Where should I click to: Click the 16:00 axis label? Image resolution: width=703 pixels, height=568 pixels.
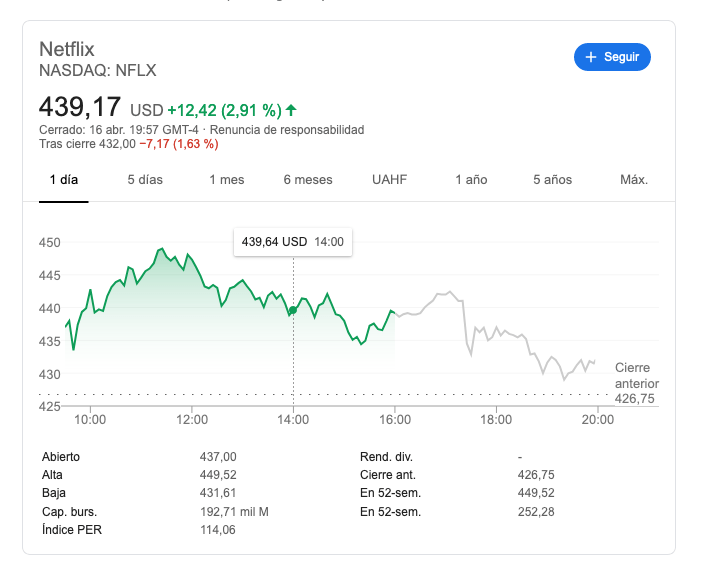coord(395,420)
